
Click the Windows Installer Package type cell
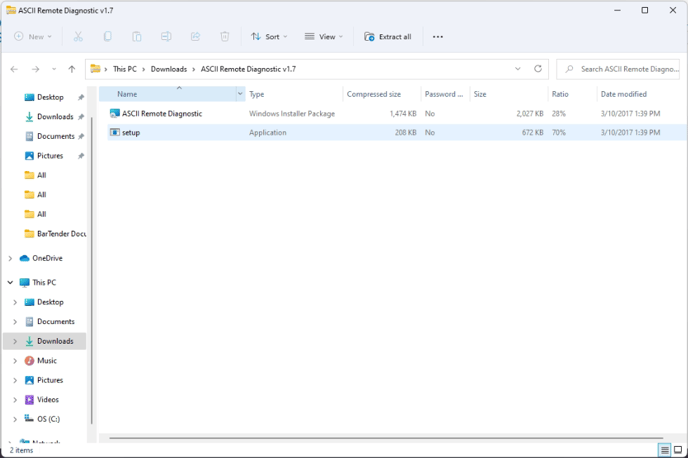[292, 114]
